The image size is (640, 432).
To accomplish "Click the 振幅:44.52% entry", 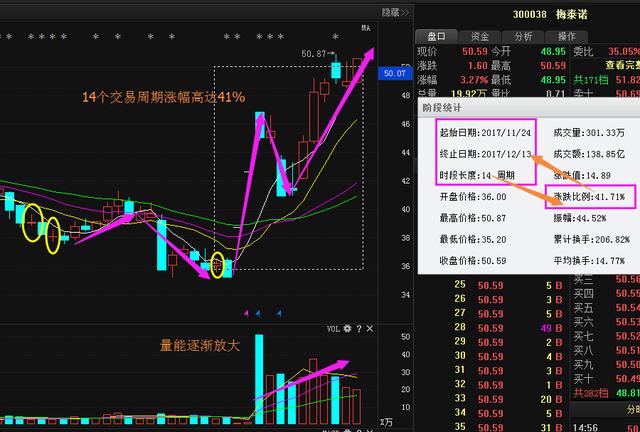I will [x=580, y=218].
